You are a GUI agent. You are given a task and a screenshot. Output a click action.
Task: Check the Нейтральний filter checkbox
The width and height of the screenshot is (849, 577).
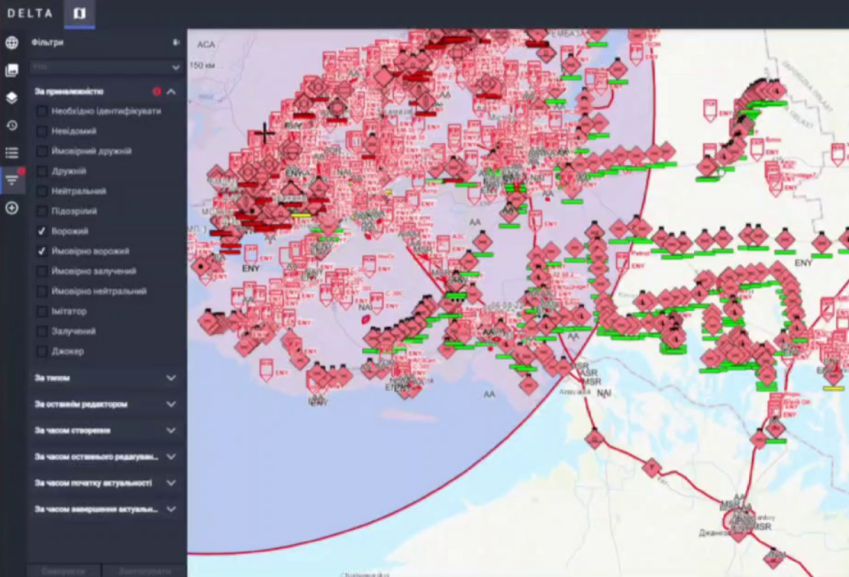(x=42, y=191)
